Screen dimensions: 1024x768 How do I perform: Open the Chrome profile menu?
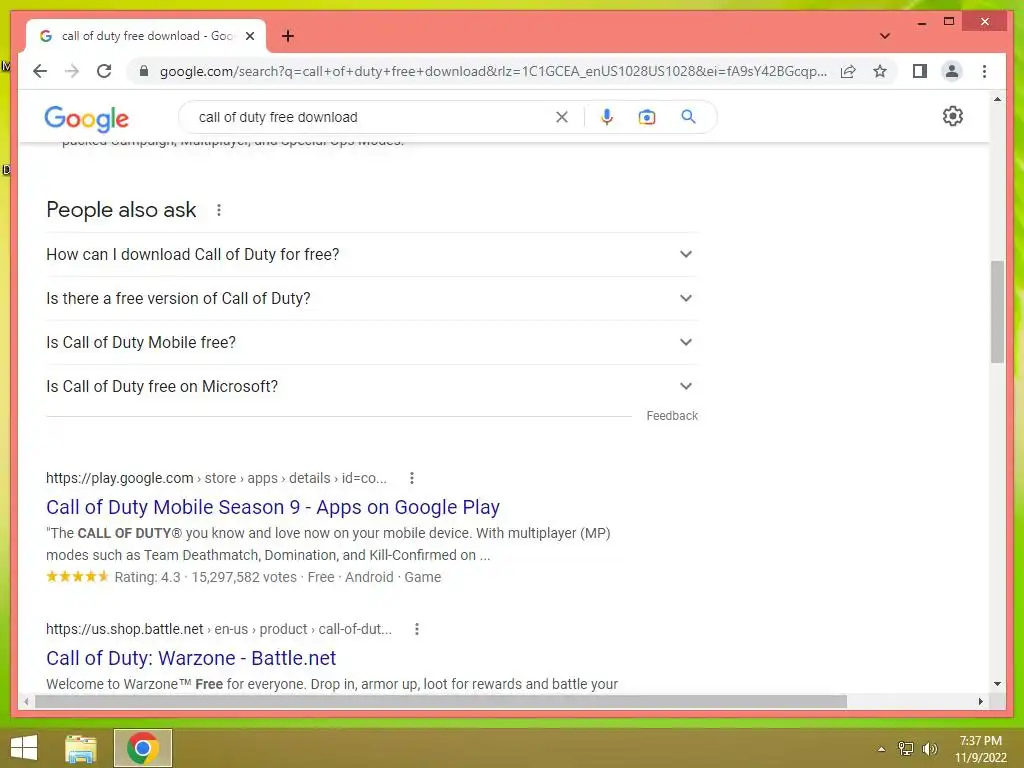coord(952,71)
